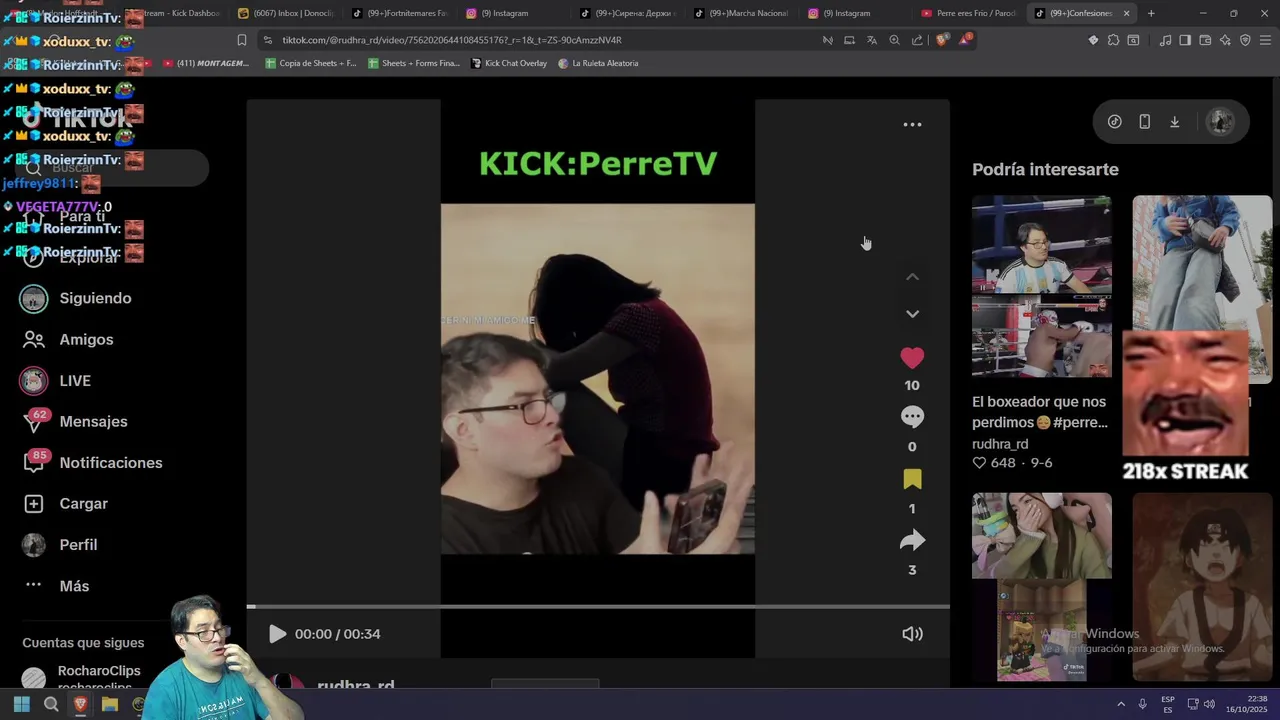The image size is (1280, 720).
Task: Open Brave Shields lion icon
Action: 941,40
